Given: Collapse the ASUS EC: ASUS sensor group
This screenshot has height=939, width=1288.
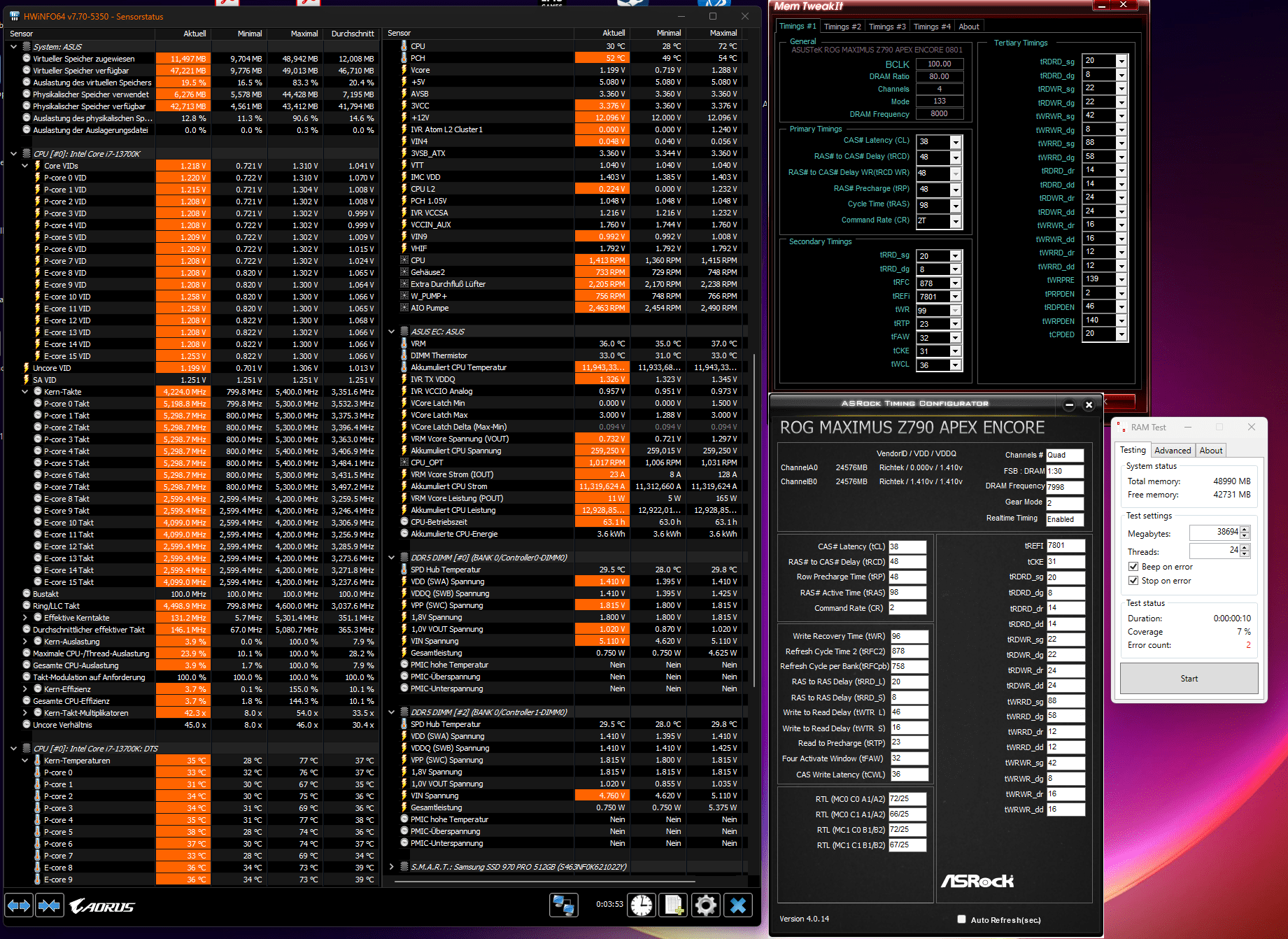Looking at the screenshot, I should click(391, 332).
